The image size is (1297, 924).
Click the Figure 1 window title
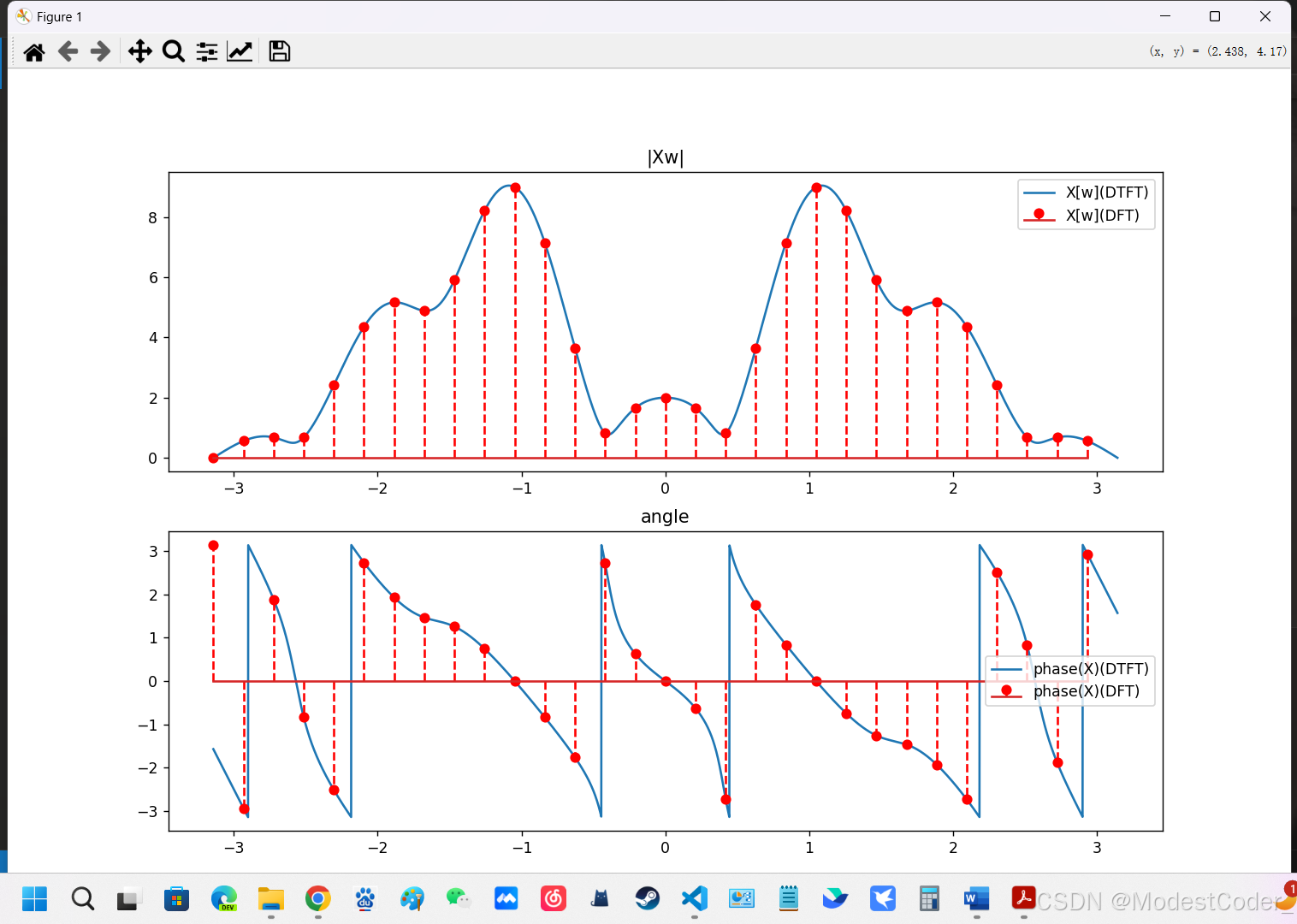(60, 17)
